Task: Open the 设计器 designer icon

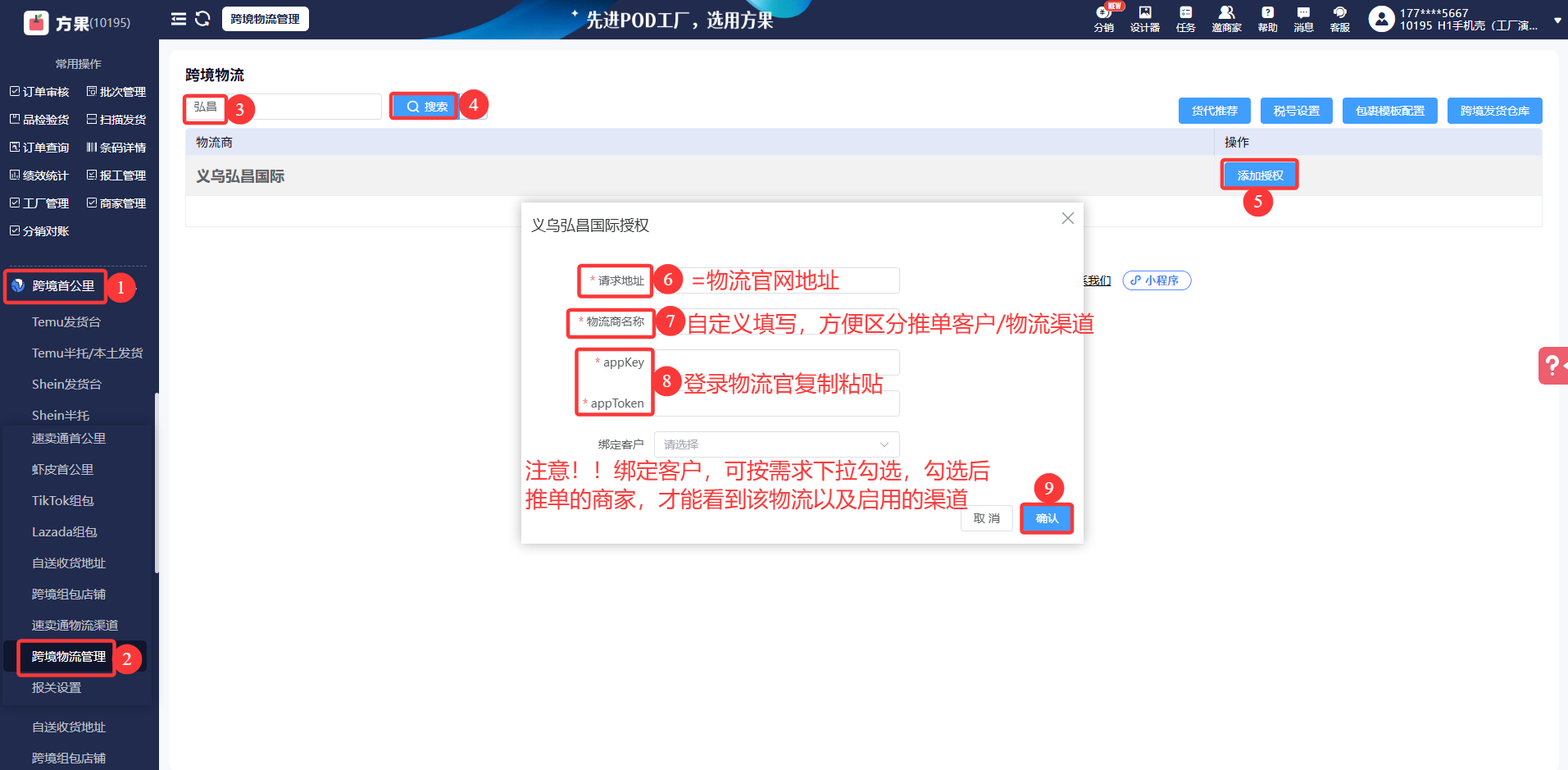Action: [1145, 19]
